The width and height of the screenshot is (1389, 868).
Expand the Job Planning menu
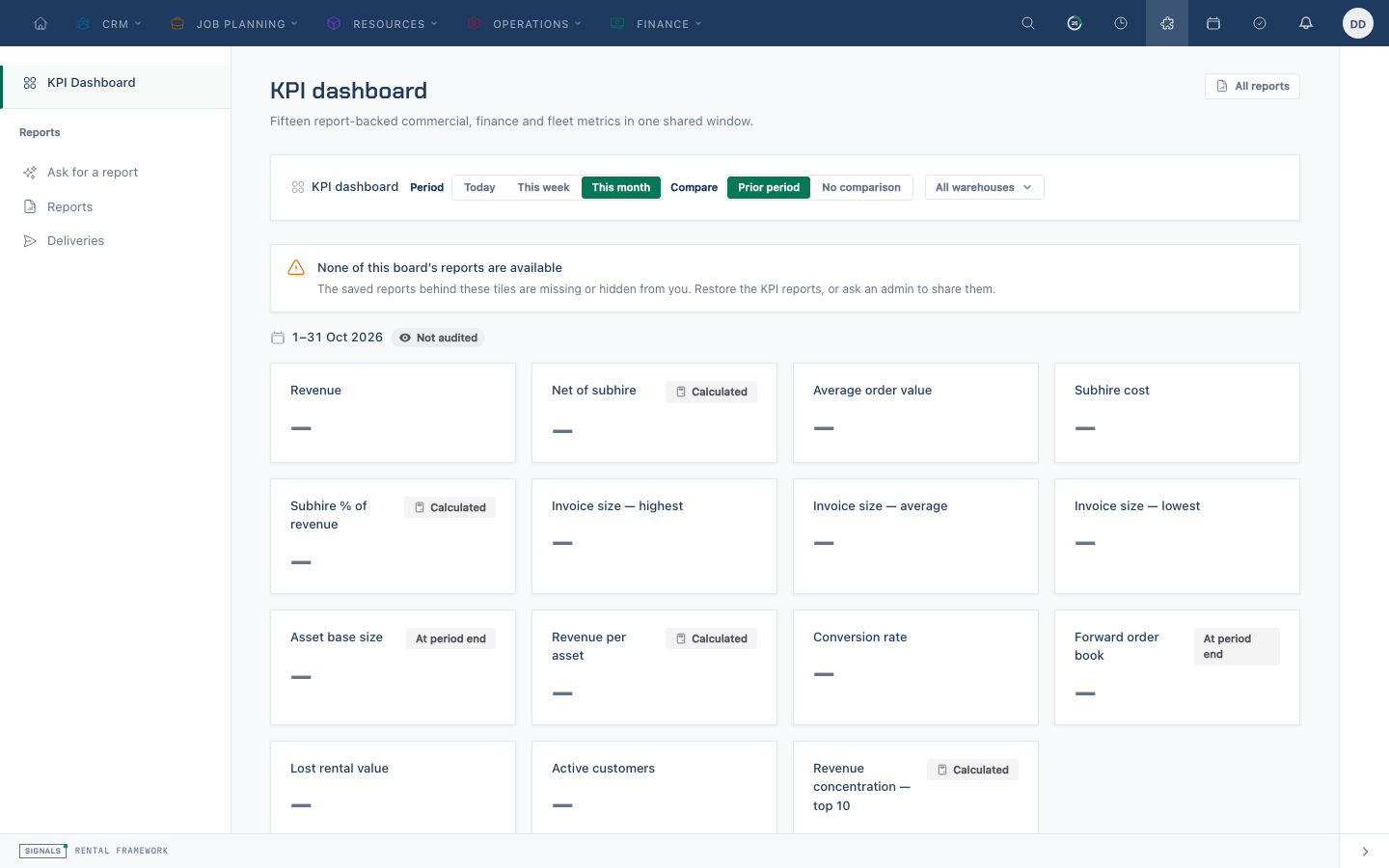[233, 23]
